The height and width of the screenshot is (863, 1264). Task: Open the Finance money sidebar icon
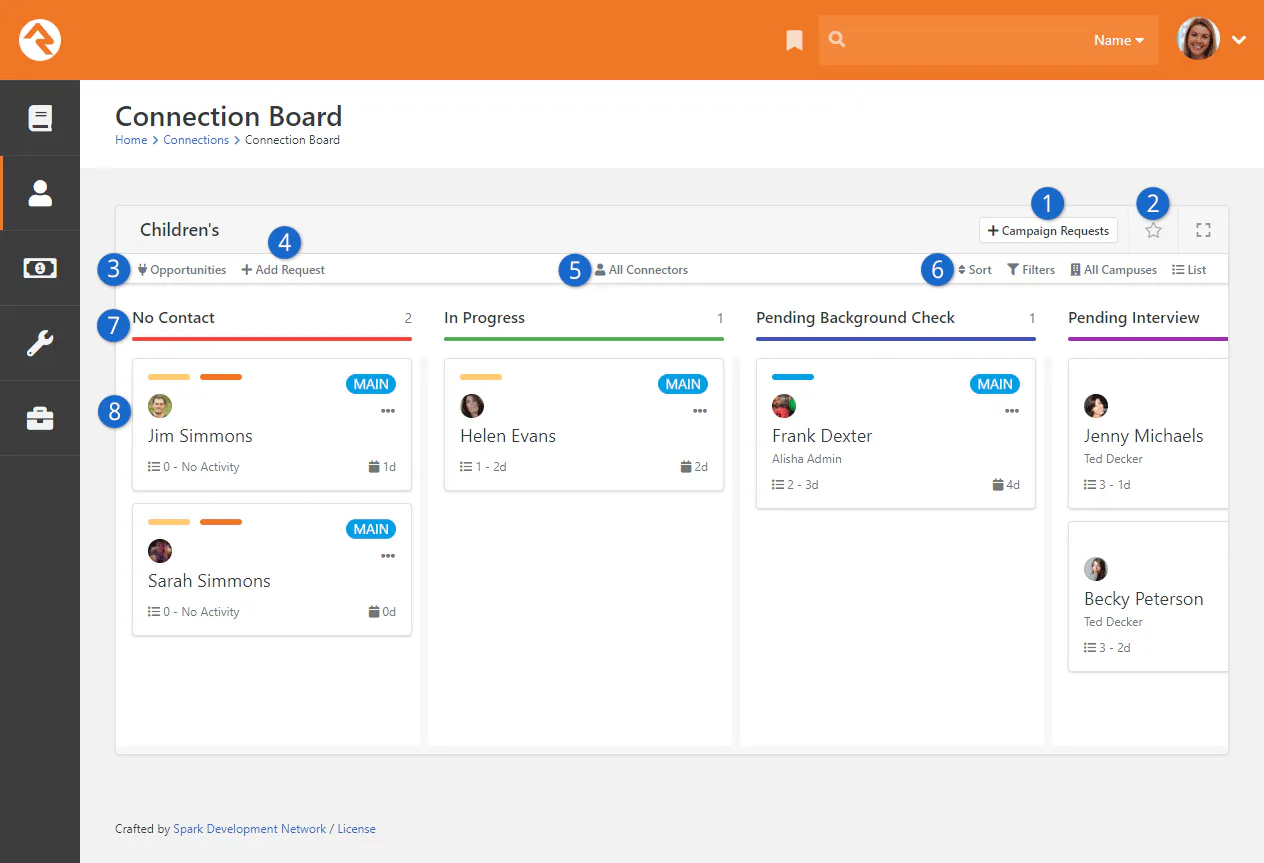pos(40,268)
